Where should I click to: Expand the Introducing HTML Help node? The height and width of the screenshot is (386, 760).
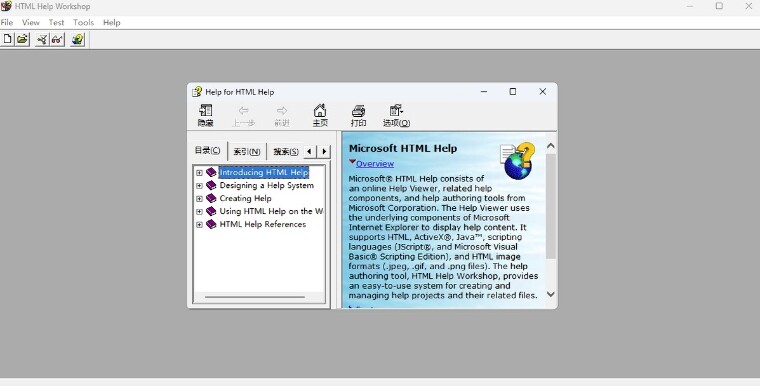pyautogui.click(x=199, y=173)
